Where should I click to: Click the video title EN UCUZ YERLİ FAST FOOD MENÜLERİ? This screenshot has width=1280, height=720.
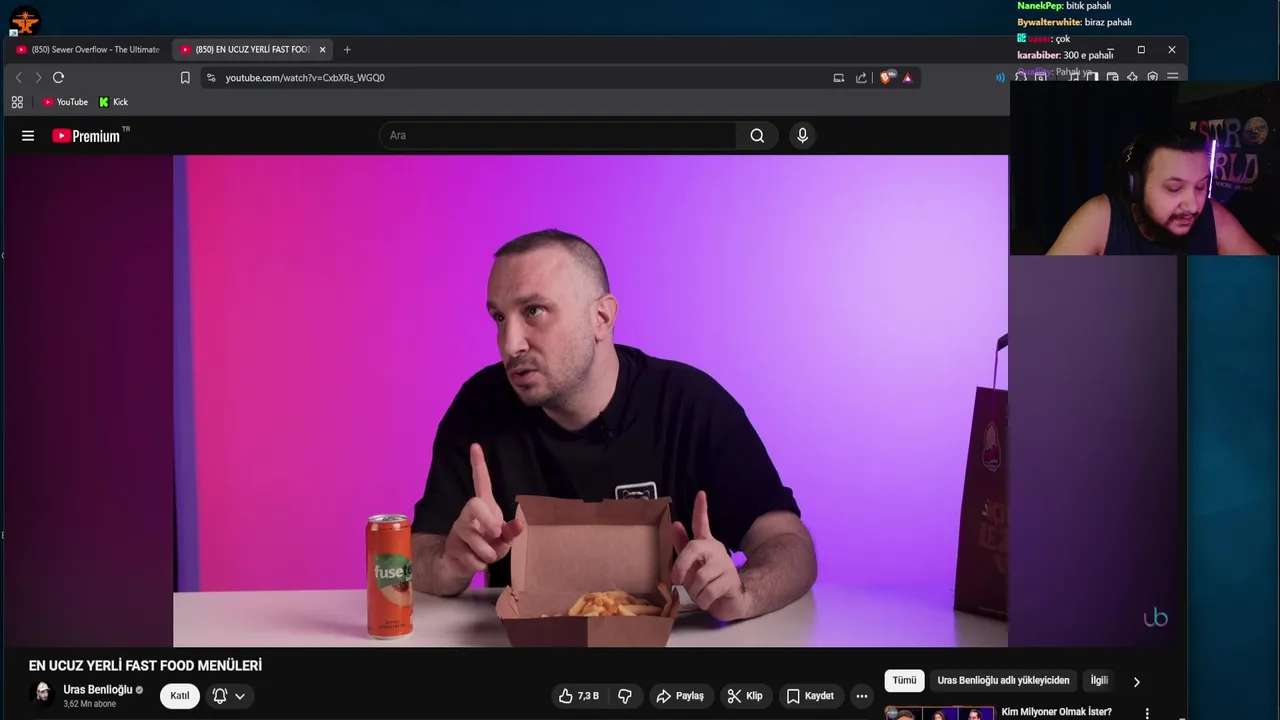click(145, 666)
